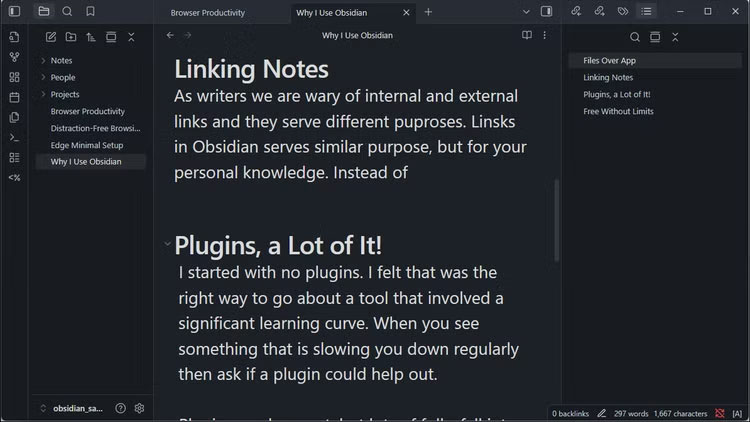The width and height of the screenshot is (750, 422).
Task: Open the tags pane icon
Action: pos(623,11)
